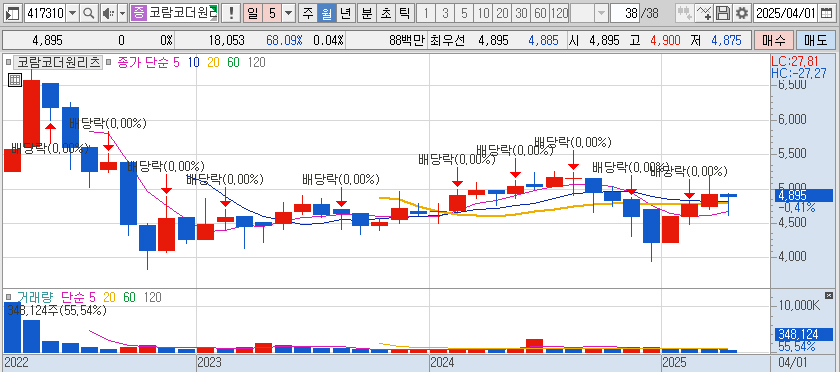Viewport: 840px width, 372px height.
Task: Click the high price 4,900 value
Action: tap(665, 40)
